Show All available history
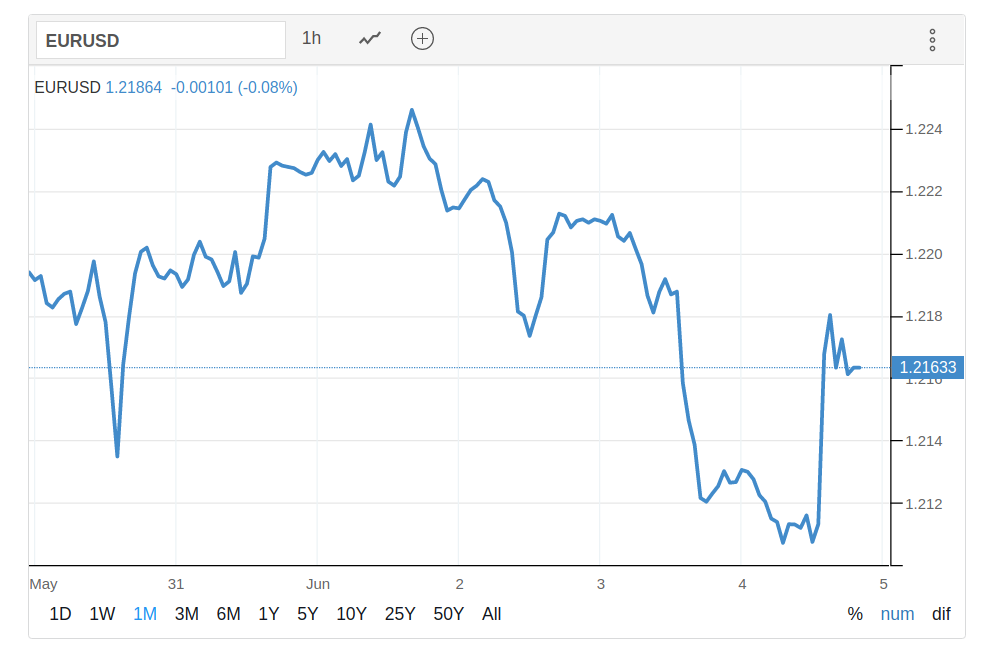Viewport: 981px width, 664px height. click(491, 614)
